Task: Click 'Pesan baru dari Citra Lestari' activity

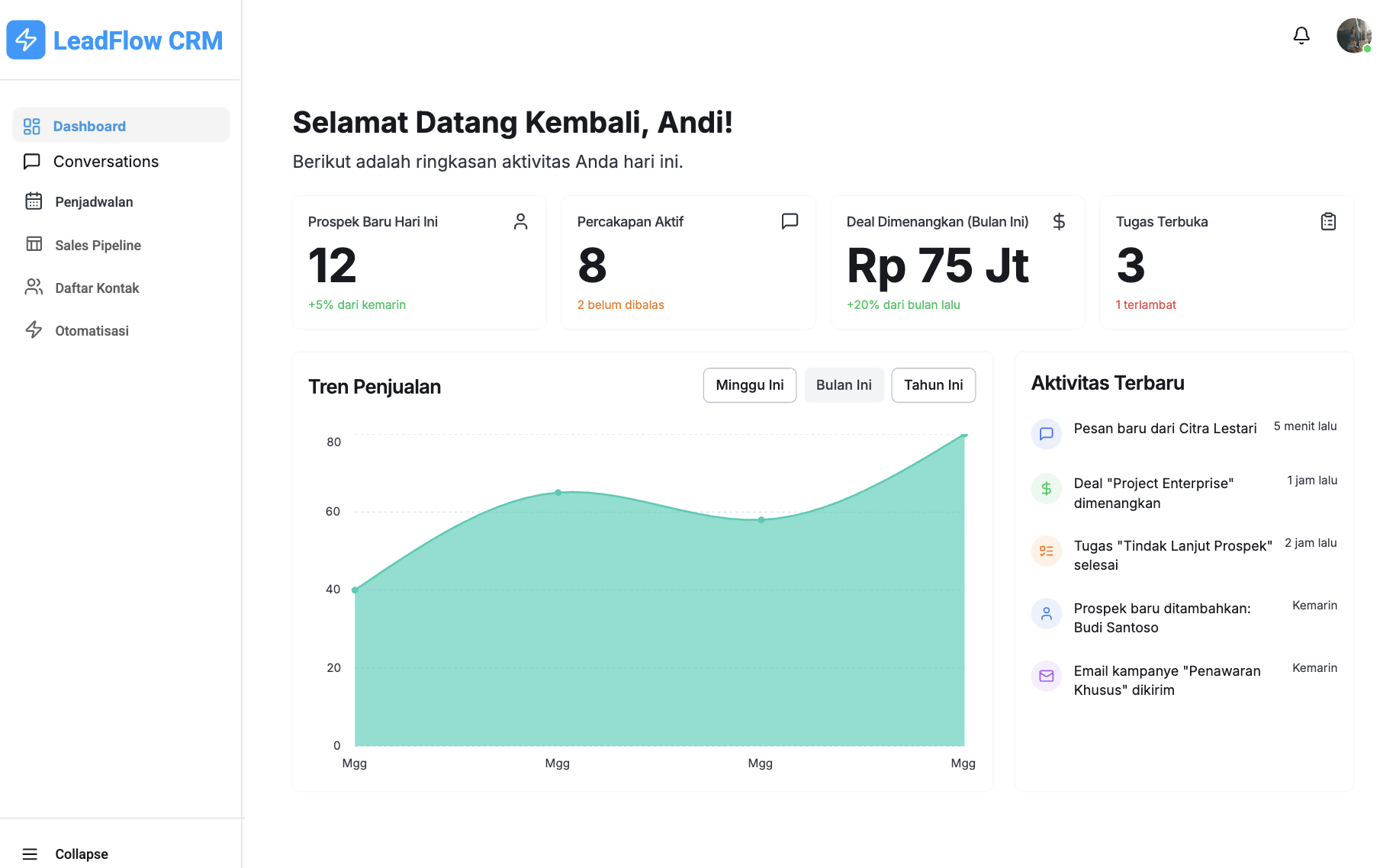Action: tap(1165, 429)
